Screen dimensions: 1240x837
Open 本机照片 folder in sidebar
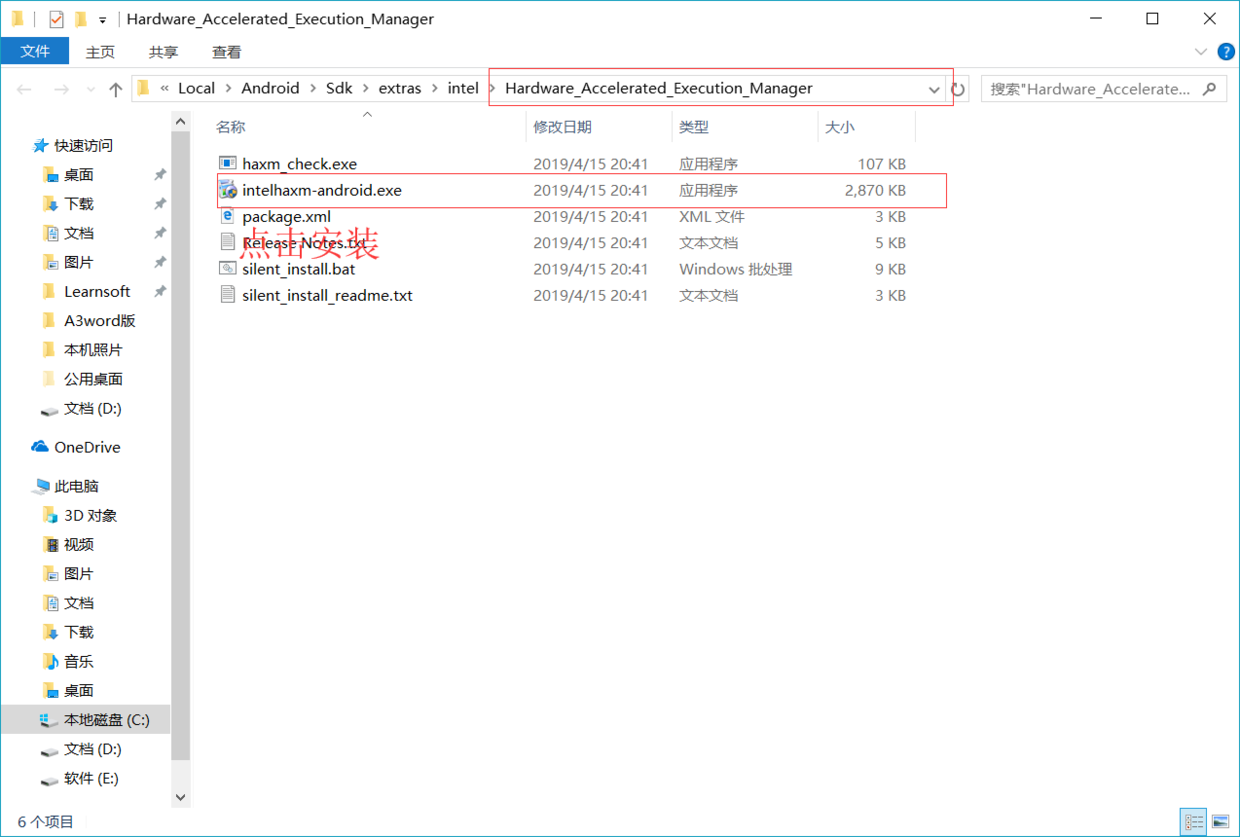pyautogui.click(x=93, y=350)
